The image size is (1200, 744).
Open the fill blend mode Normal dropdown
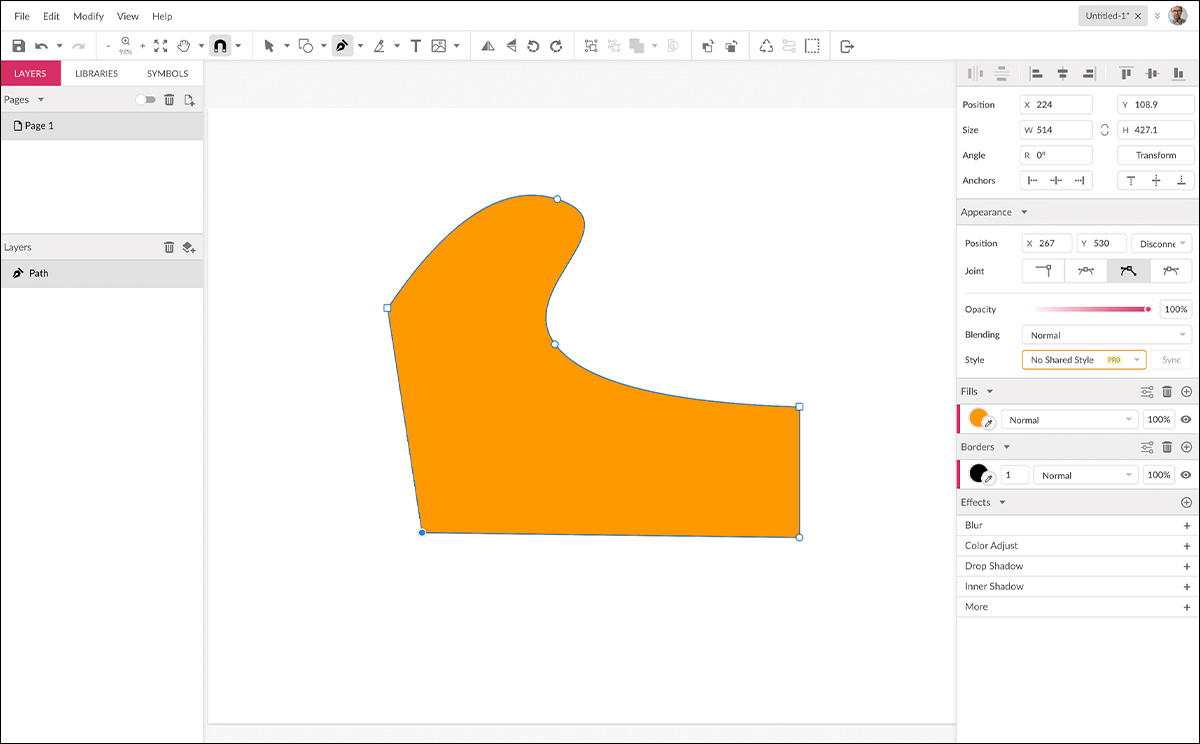click(x=1069, y=420)
